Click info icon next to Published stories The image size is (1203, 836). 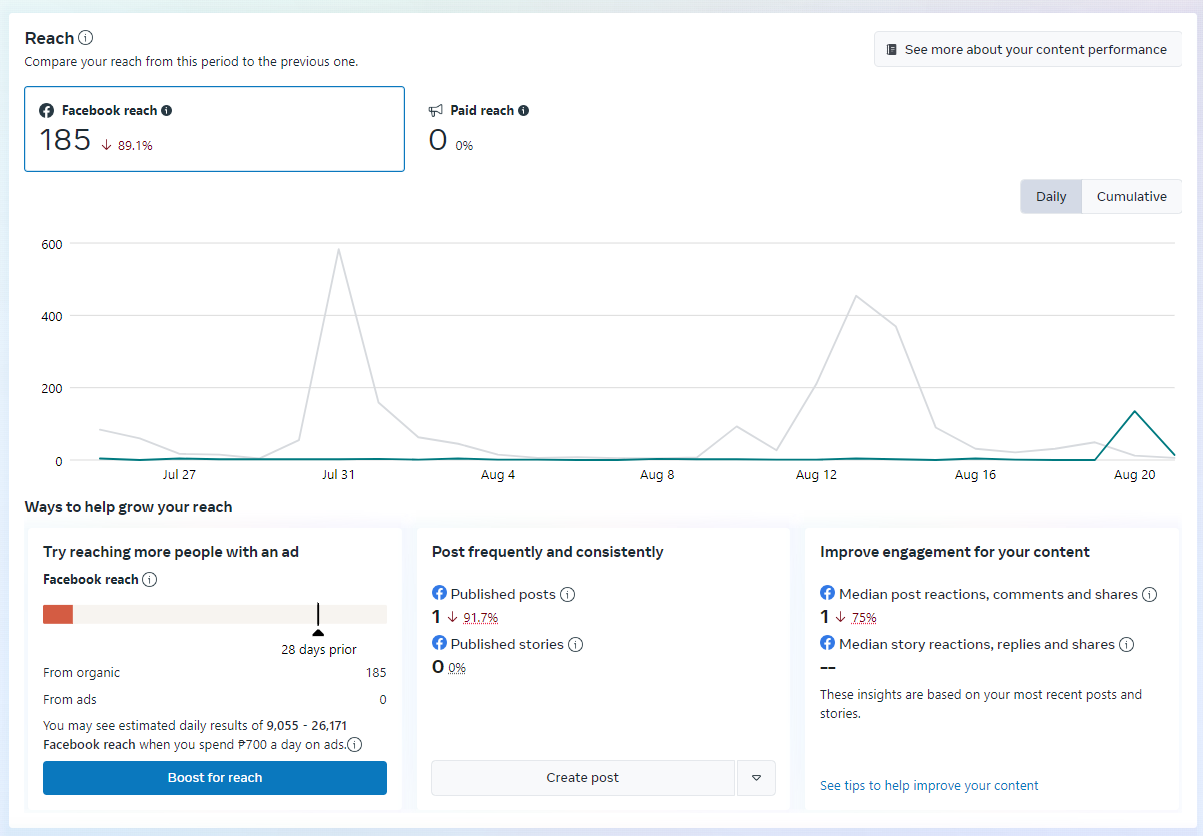click(576, 644)
